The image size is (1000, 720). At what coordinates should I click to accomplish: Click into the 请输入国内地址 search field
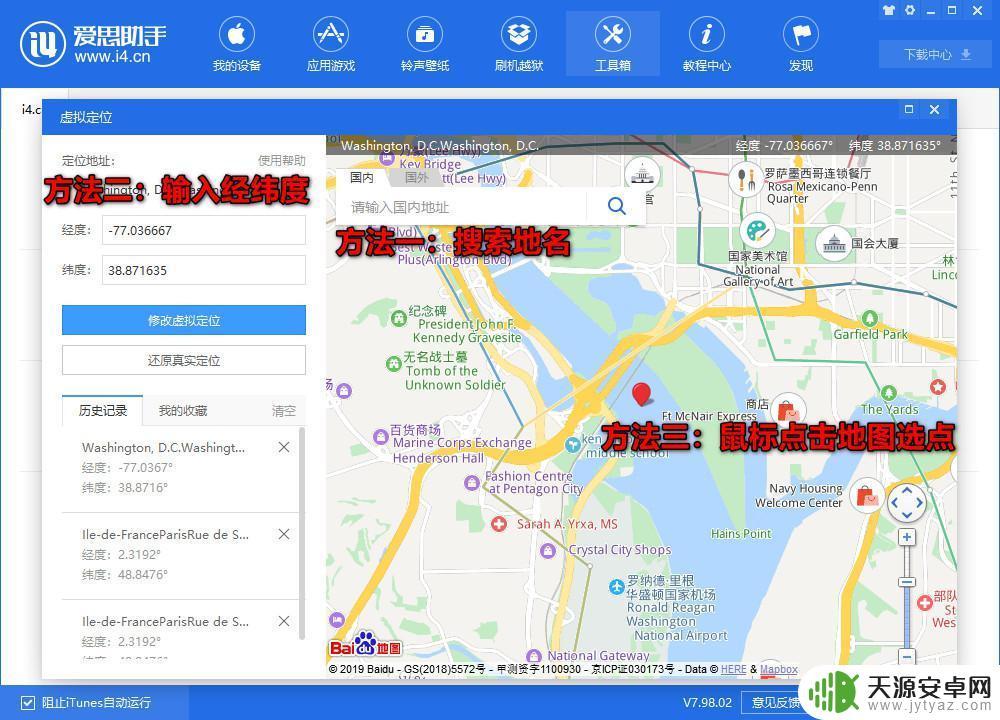[462, 207]
